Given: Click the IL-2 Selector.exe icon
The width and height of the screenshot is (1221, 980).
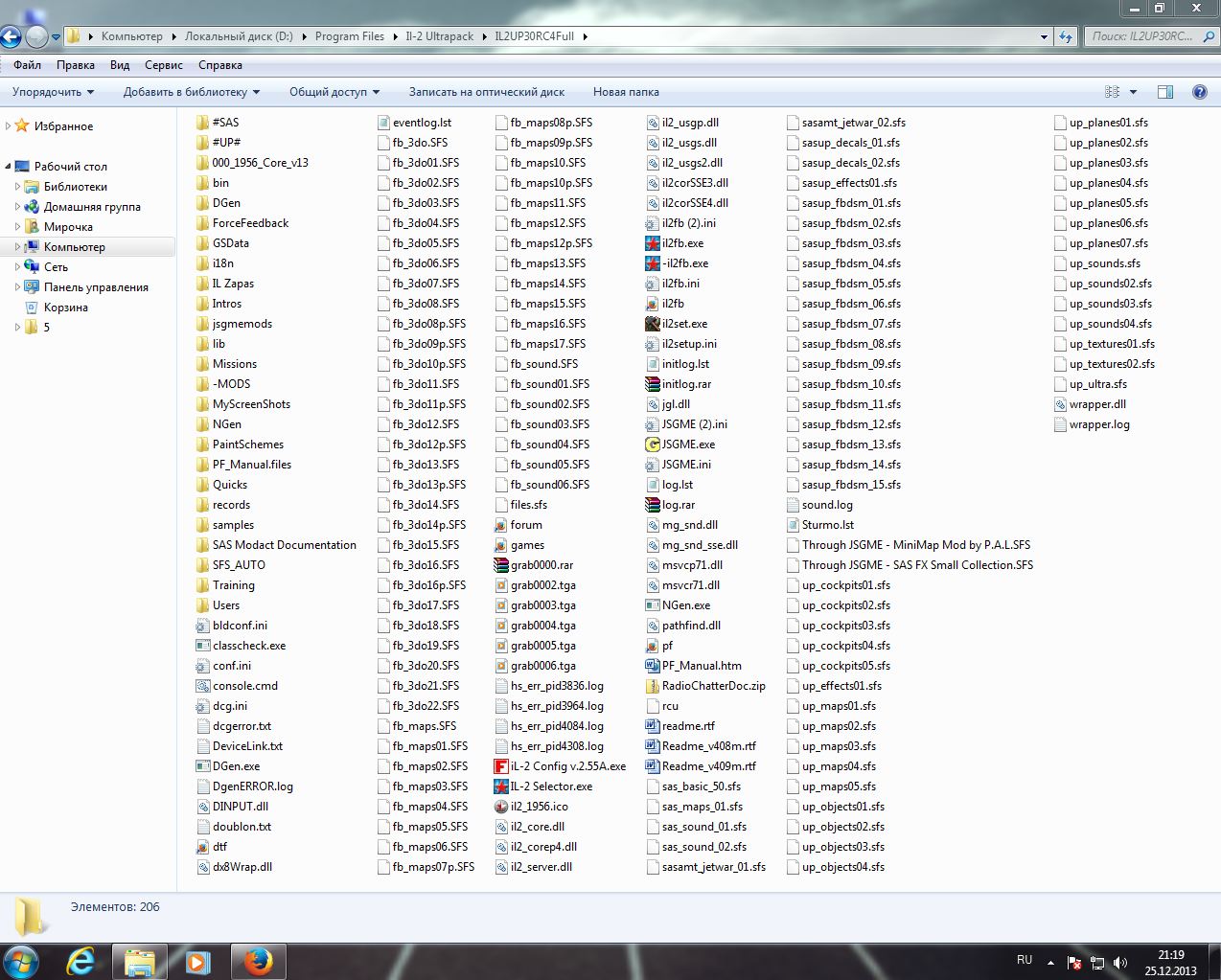Looking at the screenshot, I should [500, 786].
